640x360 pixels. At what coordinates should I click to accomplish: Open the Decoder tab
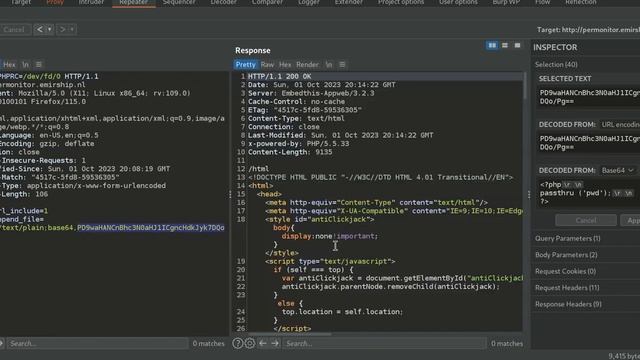click(223, 2)
